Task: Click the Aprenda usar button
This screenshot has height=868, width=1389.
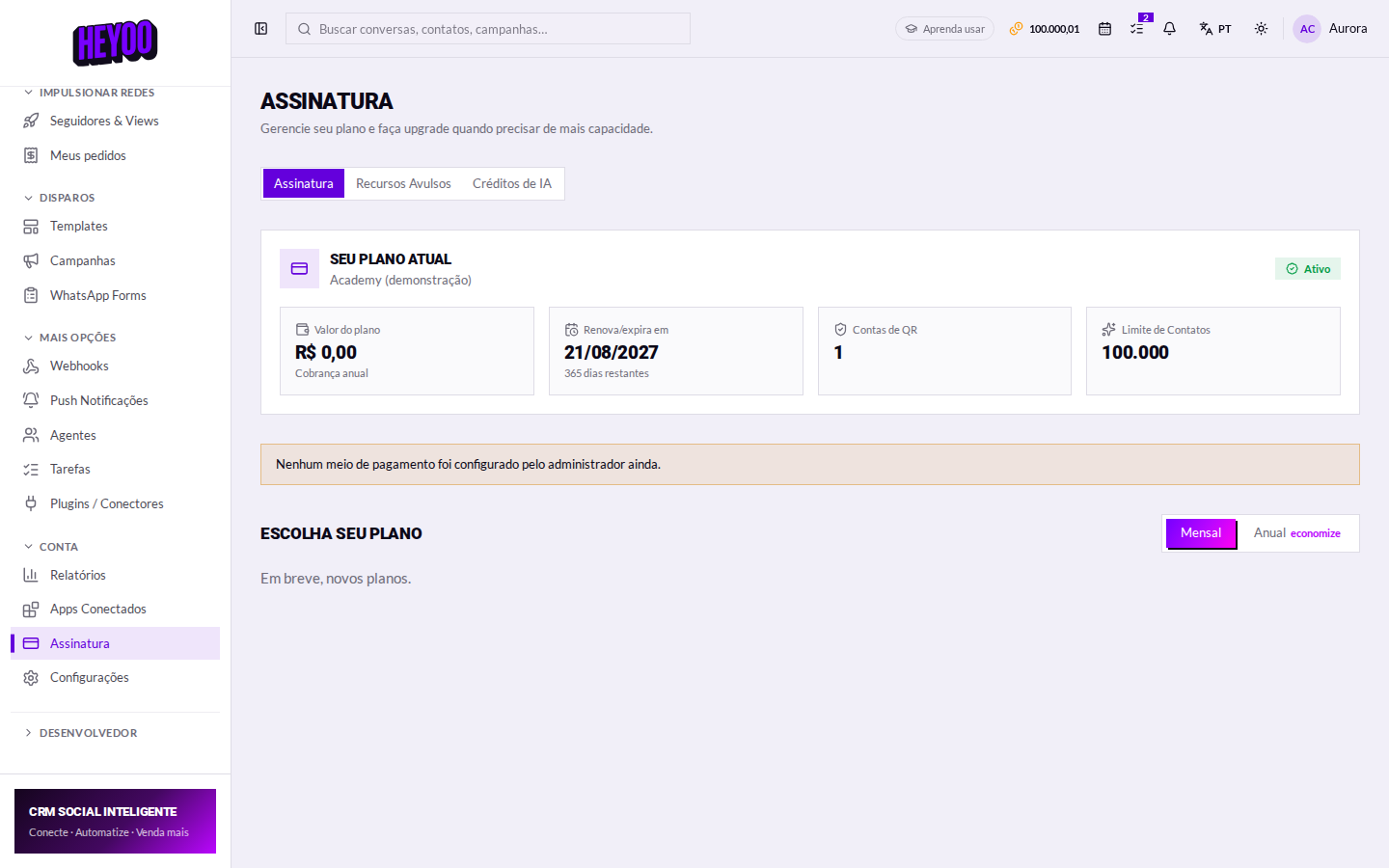Action: (x=944, y=29)
